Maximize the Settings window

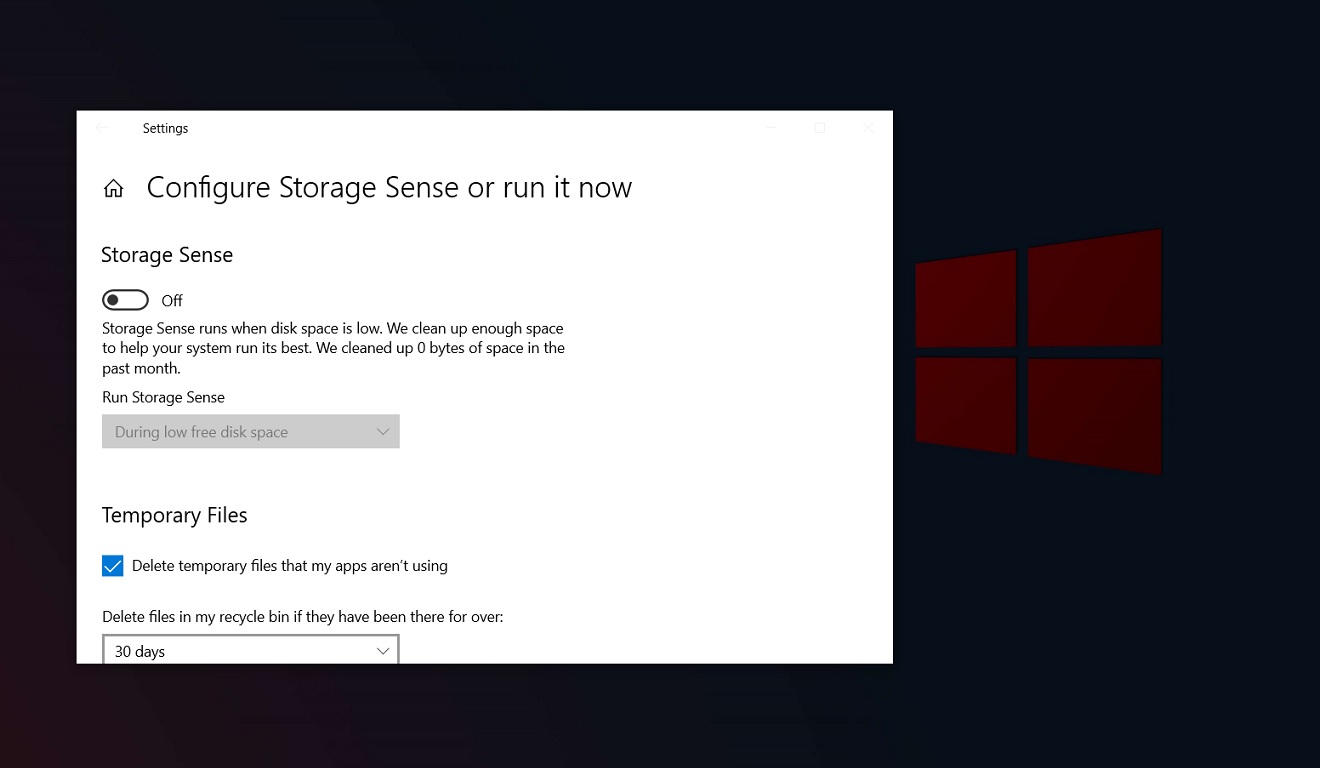[820, 128]
